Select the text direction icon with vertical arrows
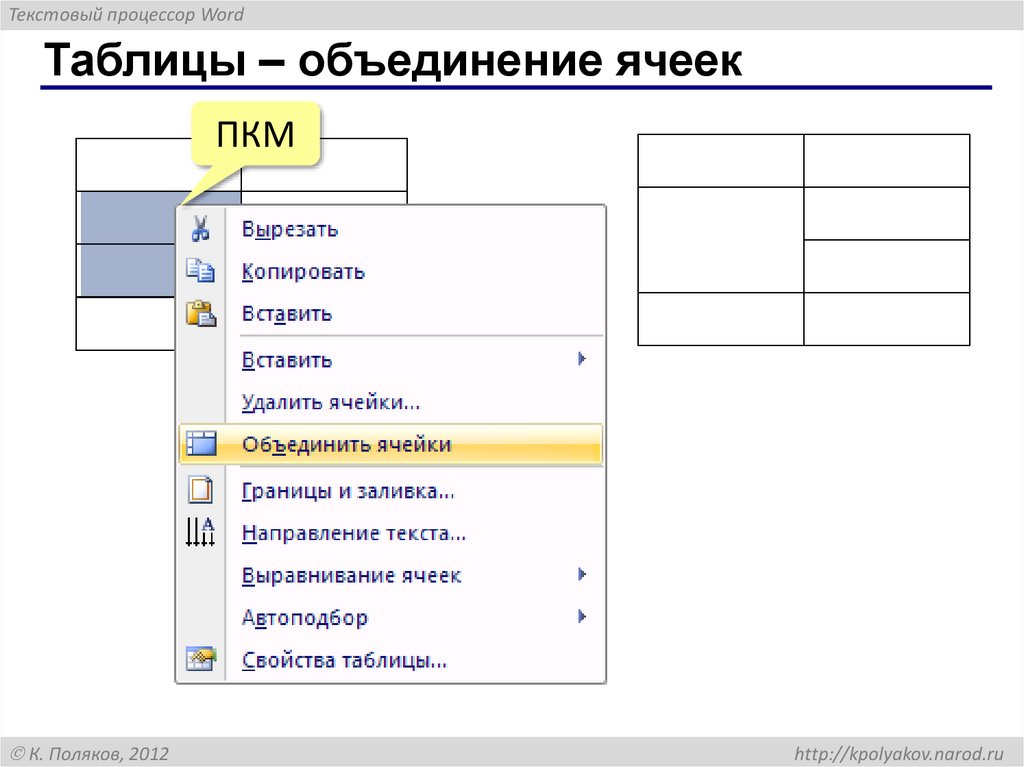Viewport: 1024px width, 767px height. point(201,532)
